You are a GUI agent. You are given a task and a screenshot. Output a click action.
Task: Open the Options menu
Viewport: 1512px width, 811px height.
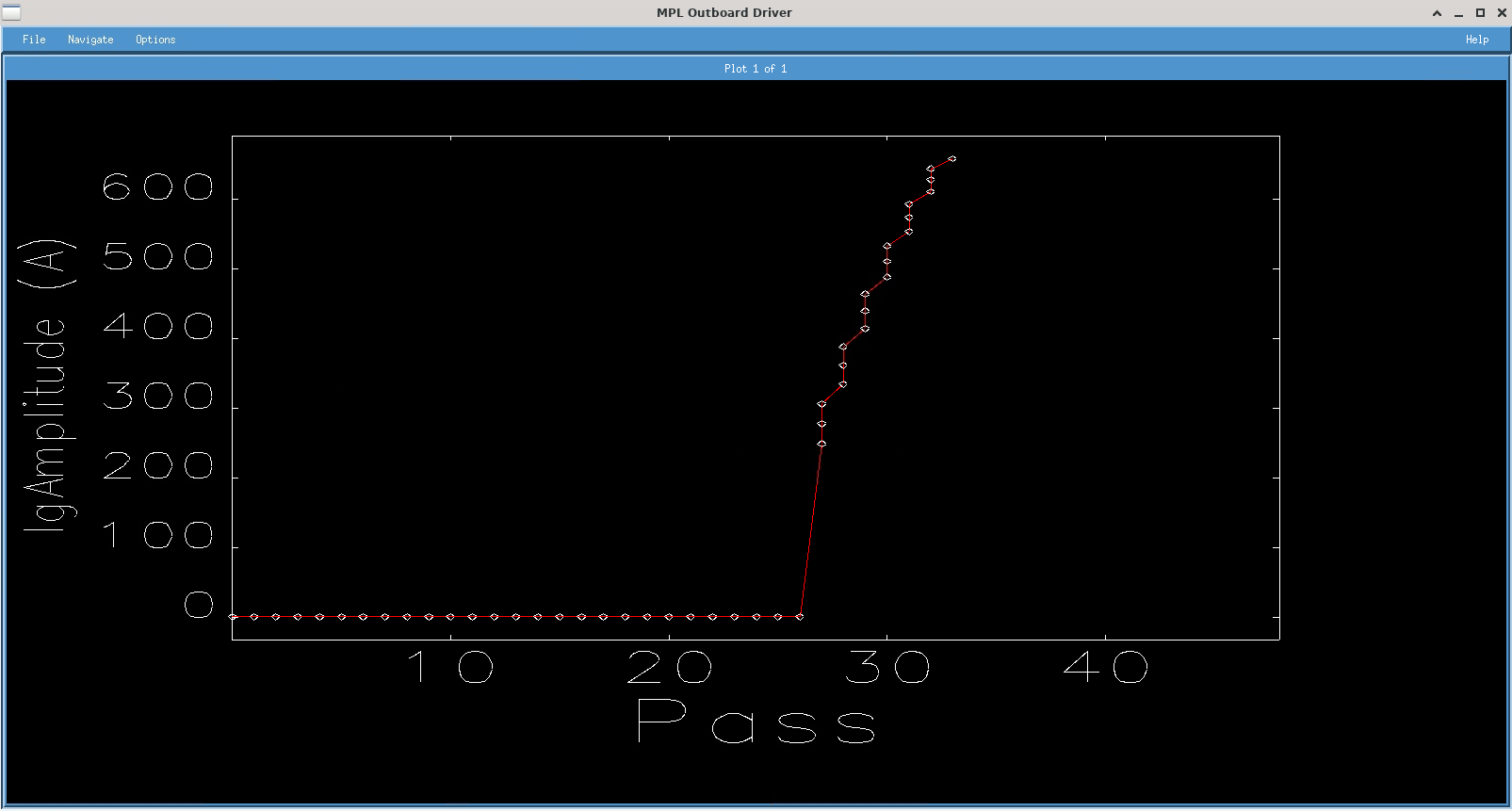155,40
